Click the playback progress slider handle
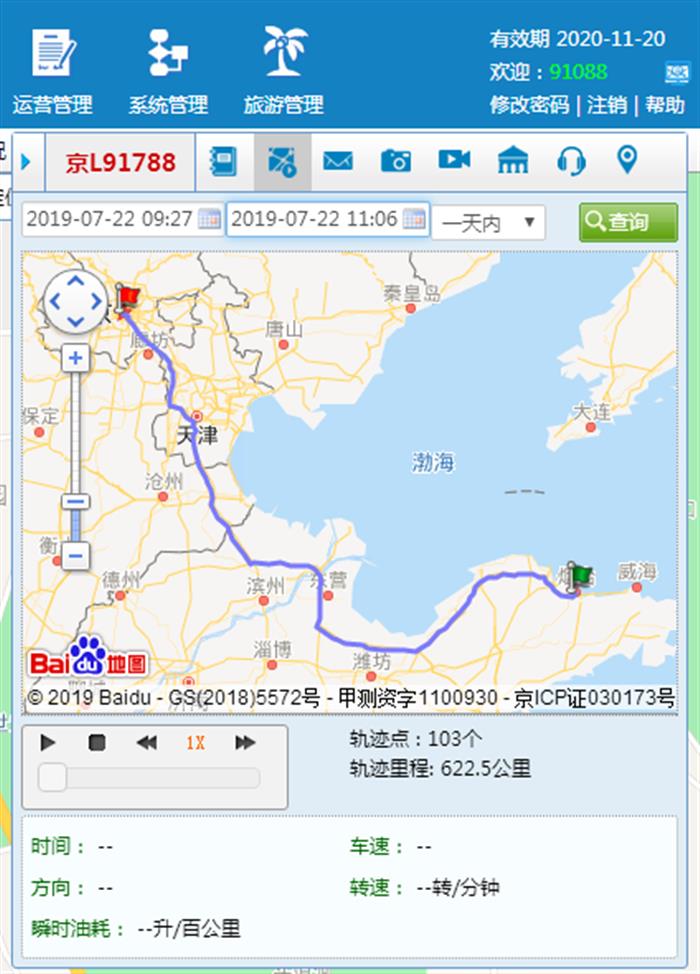The image size is (700, 974). pos(52,777)
